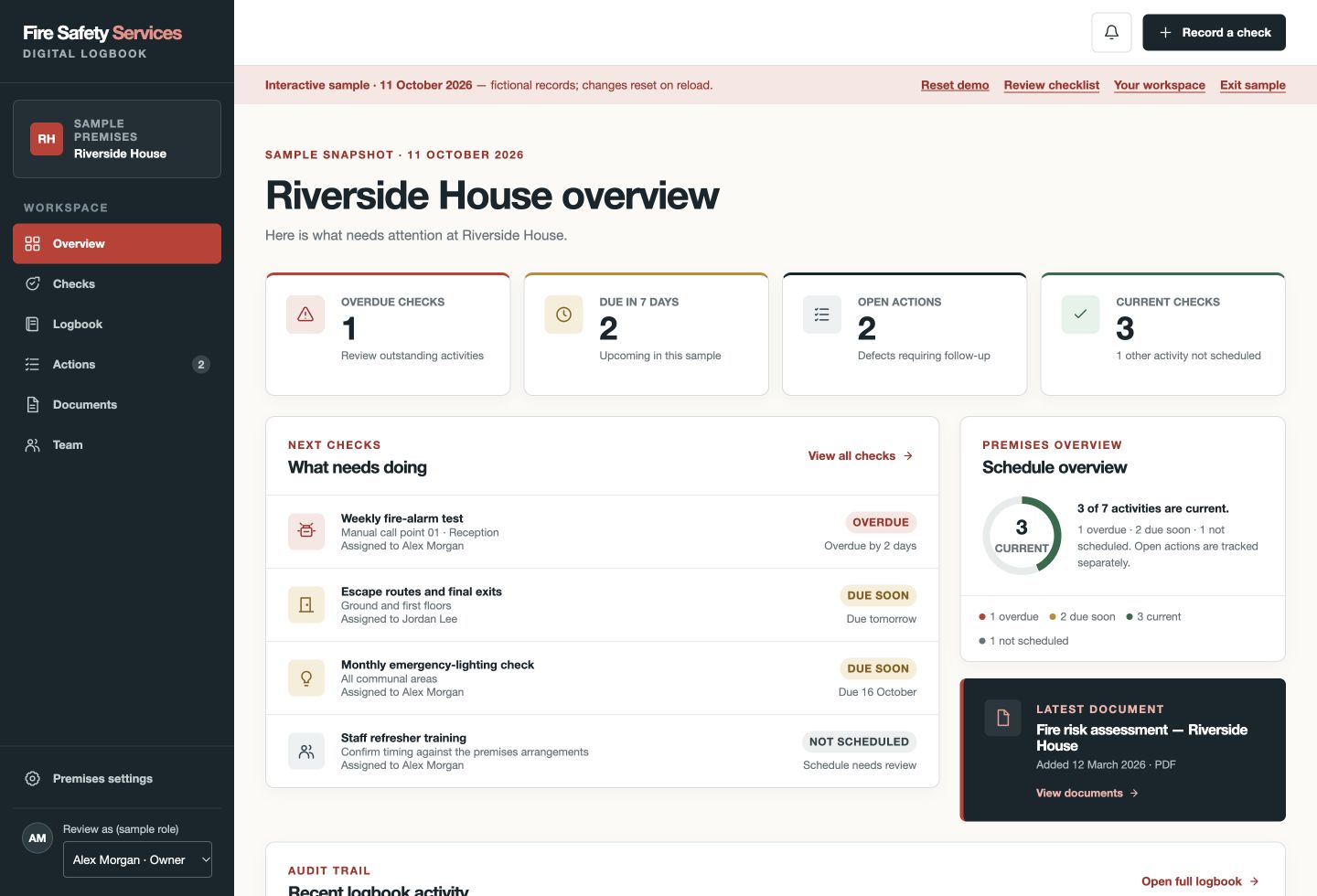This screenshot has height=896, width=1317.
Task: Open the Review as role dropdown
Action: [137, 859]
